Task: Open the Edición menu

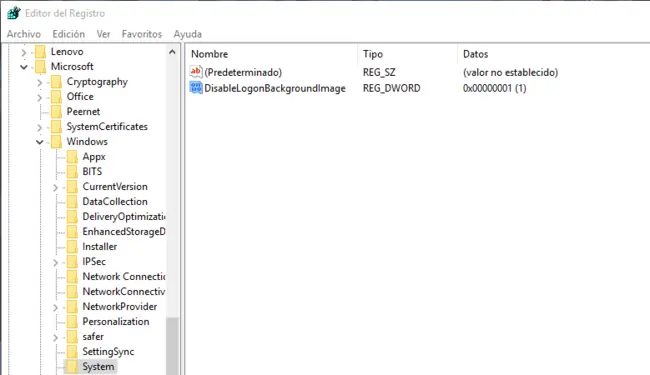Action: coord(68,34)
